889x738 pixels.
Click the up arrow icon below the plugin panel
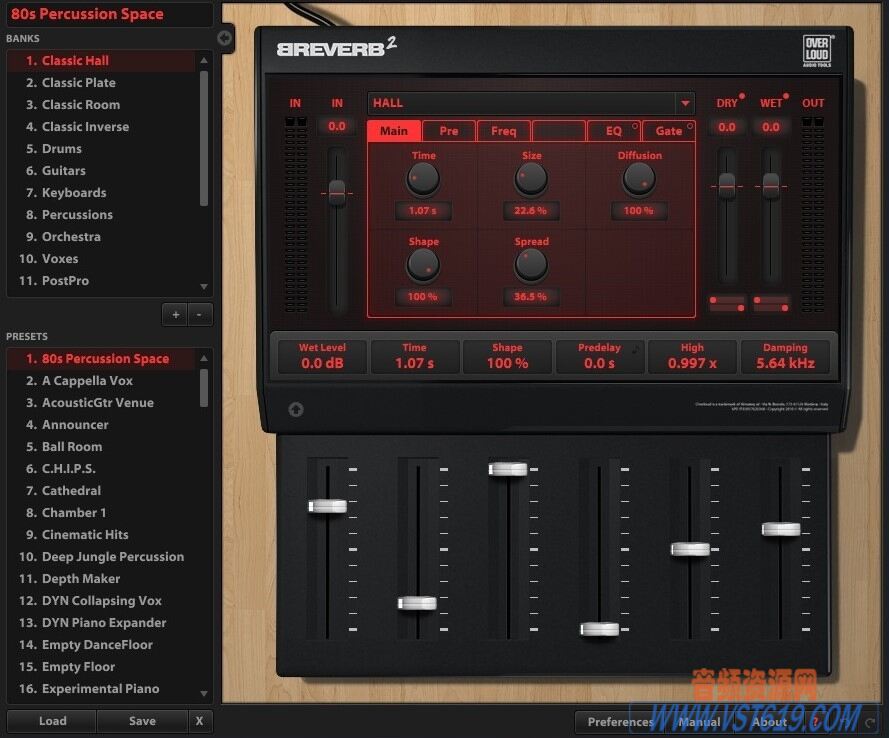point(296,409)
